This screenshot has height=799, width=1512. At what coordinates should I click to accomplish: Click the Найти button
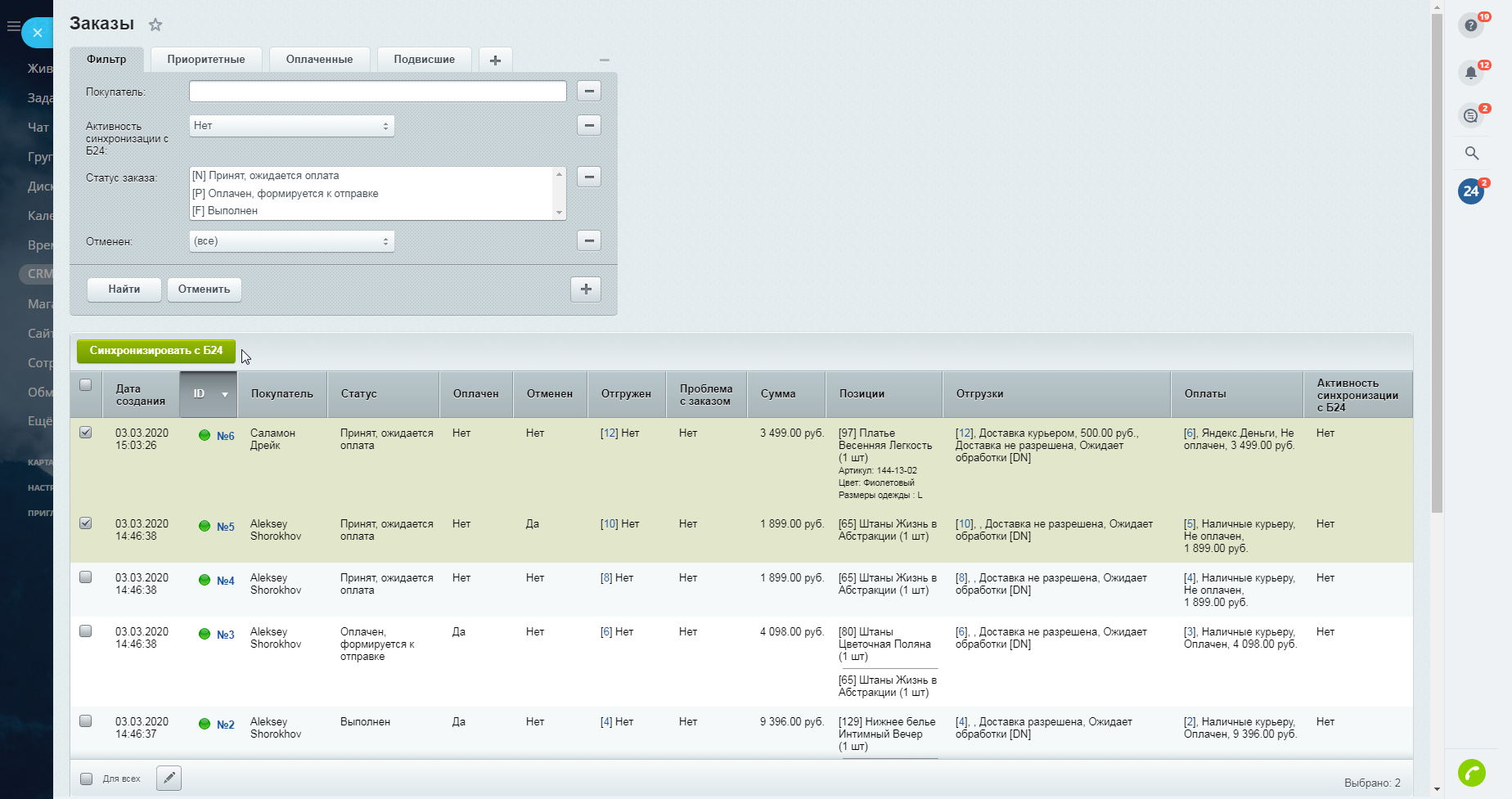coord(124,290)
